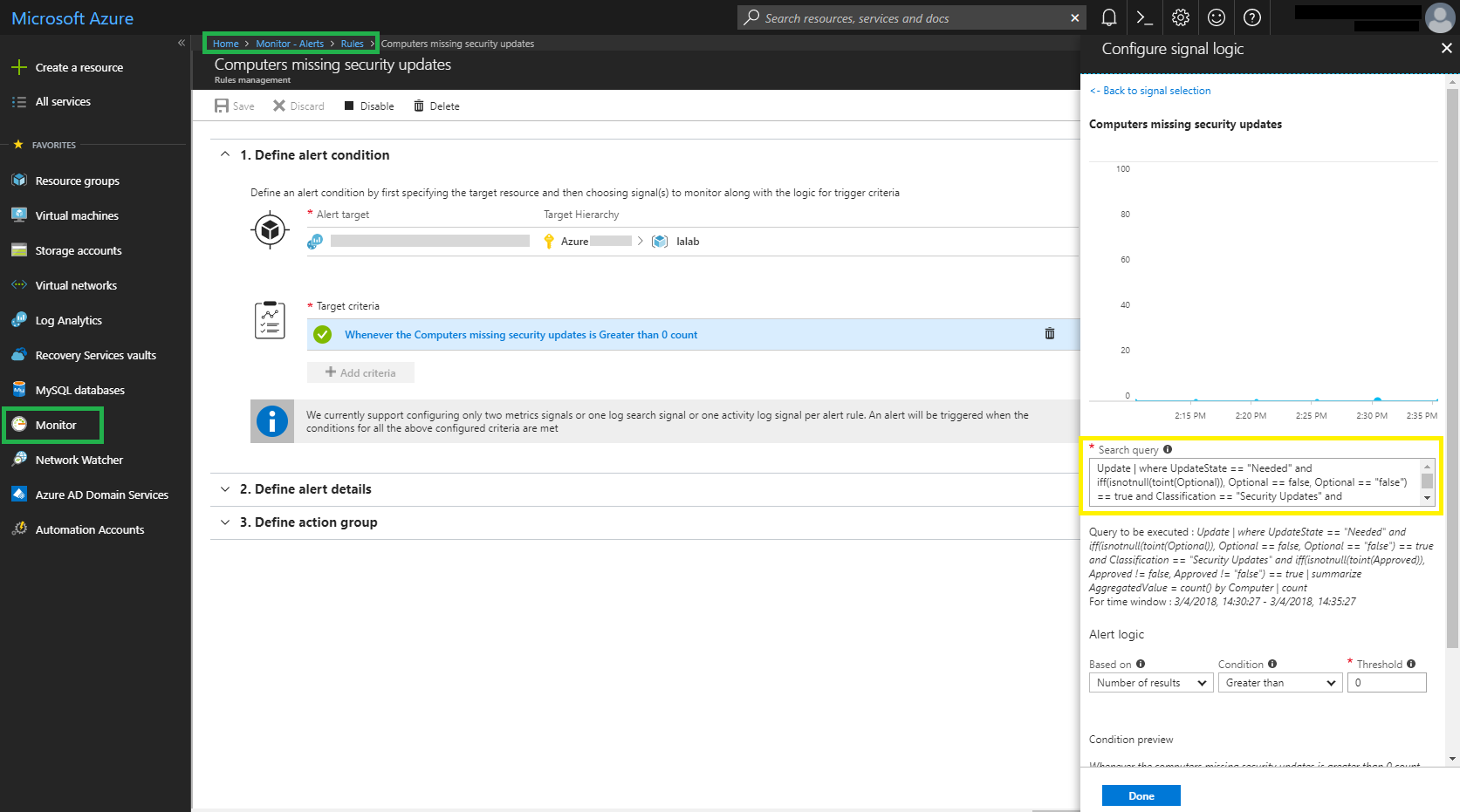Open Virtual machines sidebar label
1460x812 pixels.
[77, 215]
